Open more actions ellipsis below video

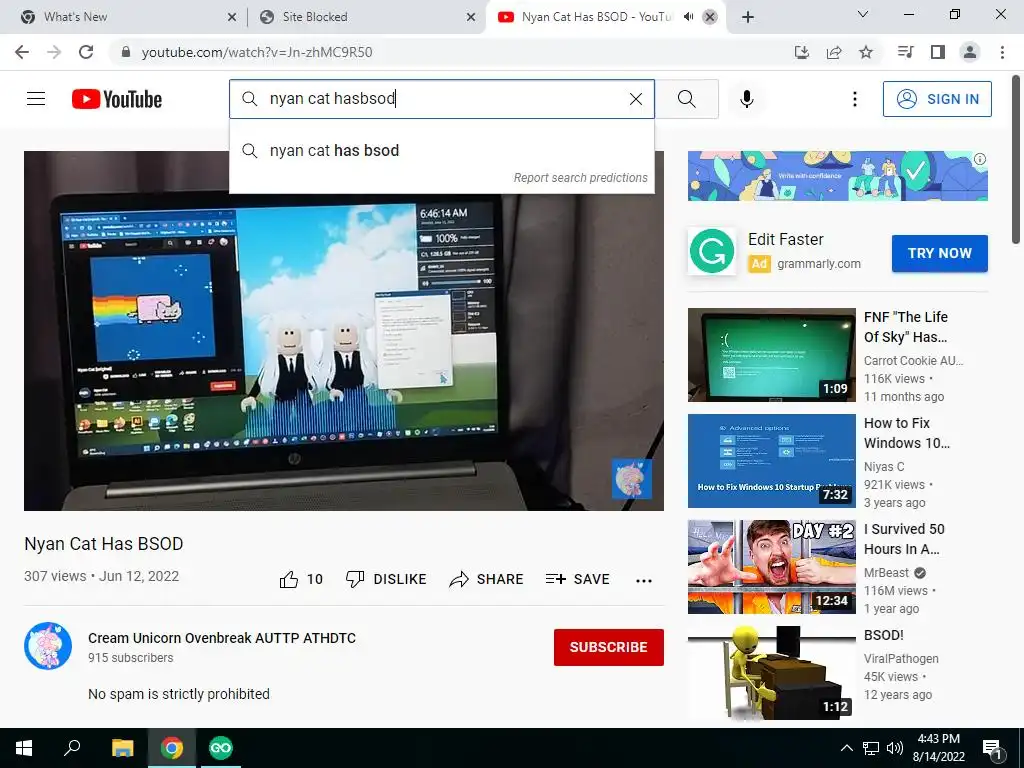pyautogui.click(x=644, y=581)
